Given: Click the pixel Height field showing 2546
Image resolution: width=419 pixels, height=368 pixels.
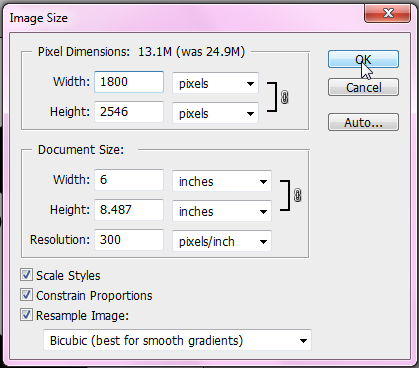Looking at the screenshot, I should click(x=129, y=112).
